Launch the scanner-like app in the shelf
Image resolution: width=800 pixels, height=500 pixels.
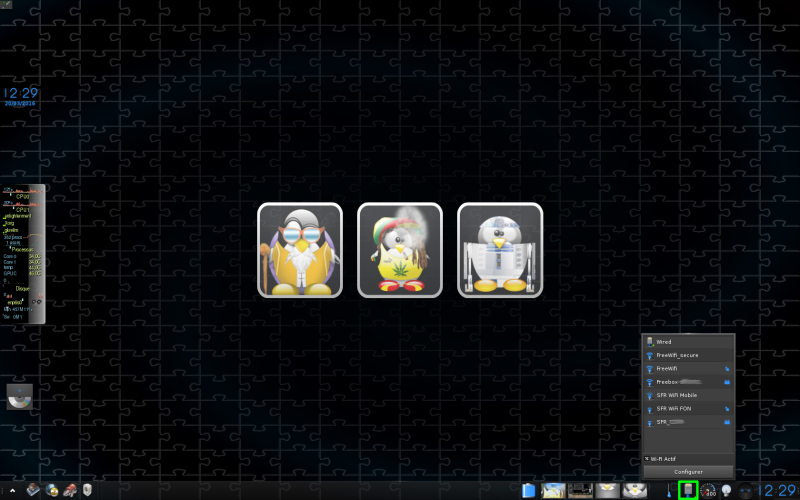tap(33, 490)
